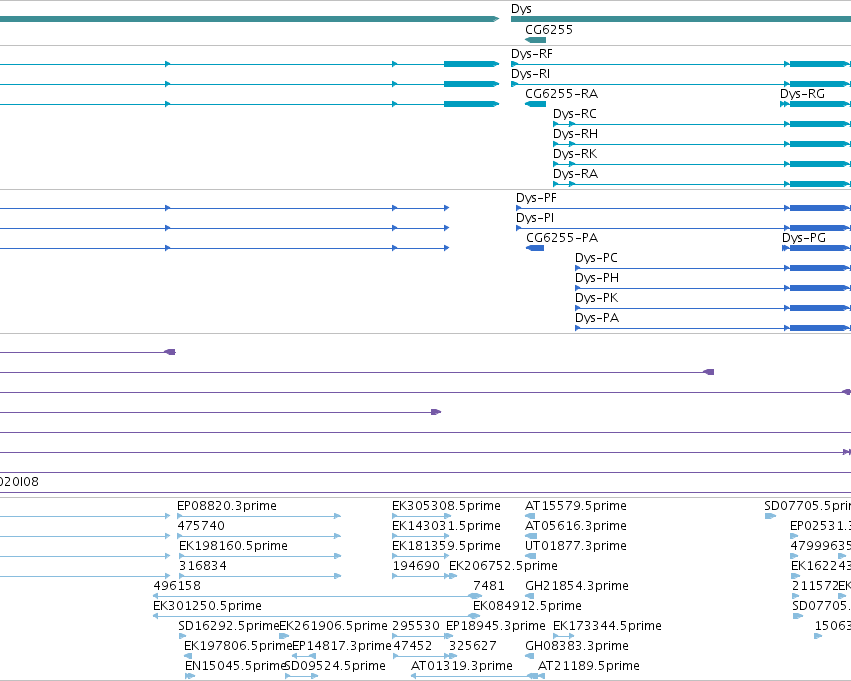Click the EK305308.5prime feature label
The height and width of the screenshot is (681, 851).
pos(446,506)
